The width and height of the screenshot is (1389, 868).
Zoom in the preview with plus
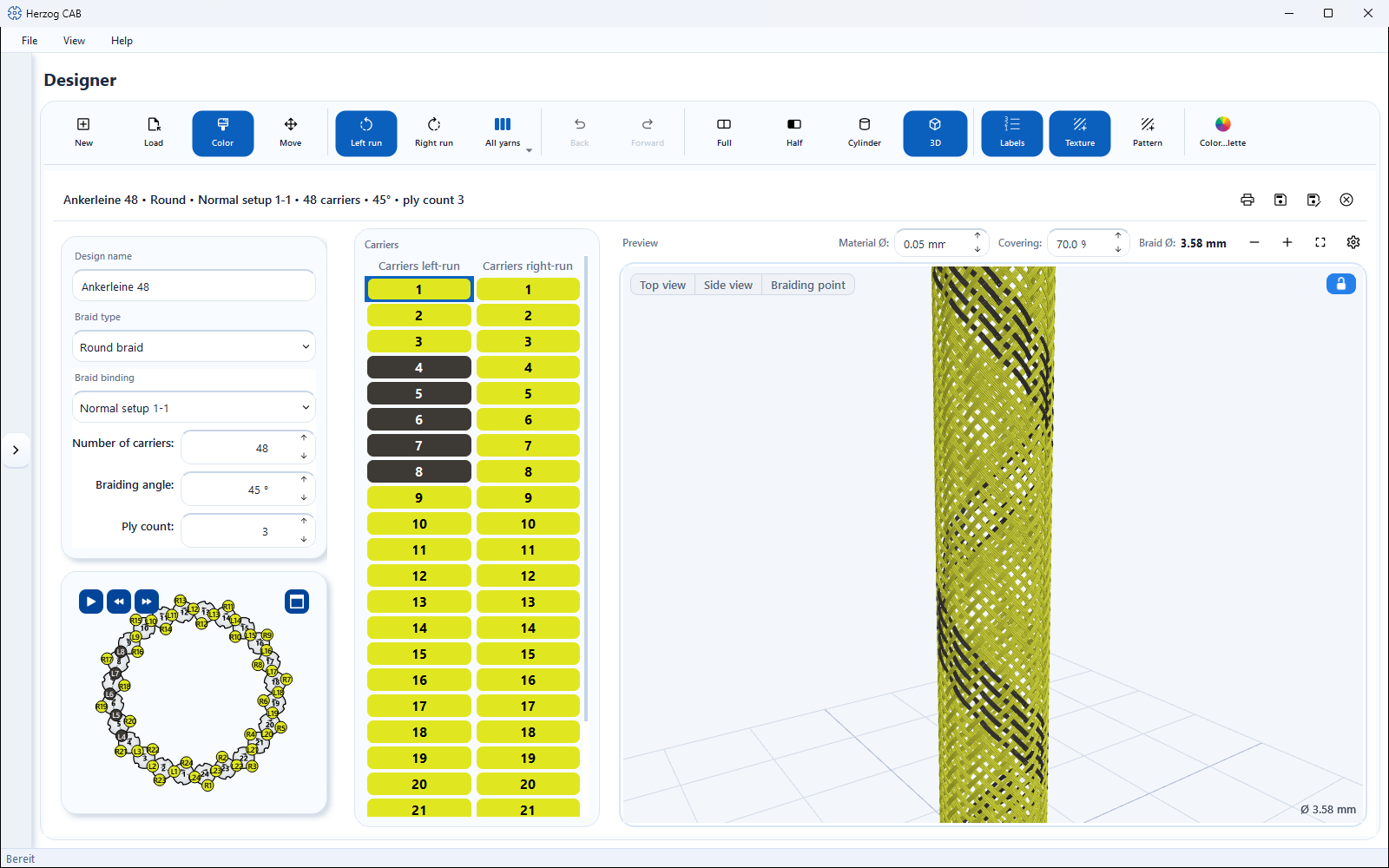coord(1287,242)
